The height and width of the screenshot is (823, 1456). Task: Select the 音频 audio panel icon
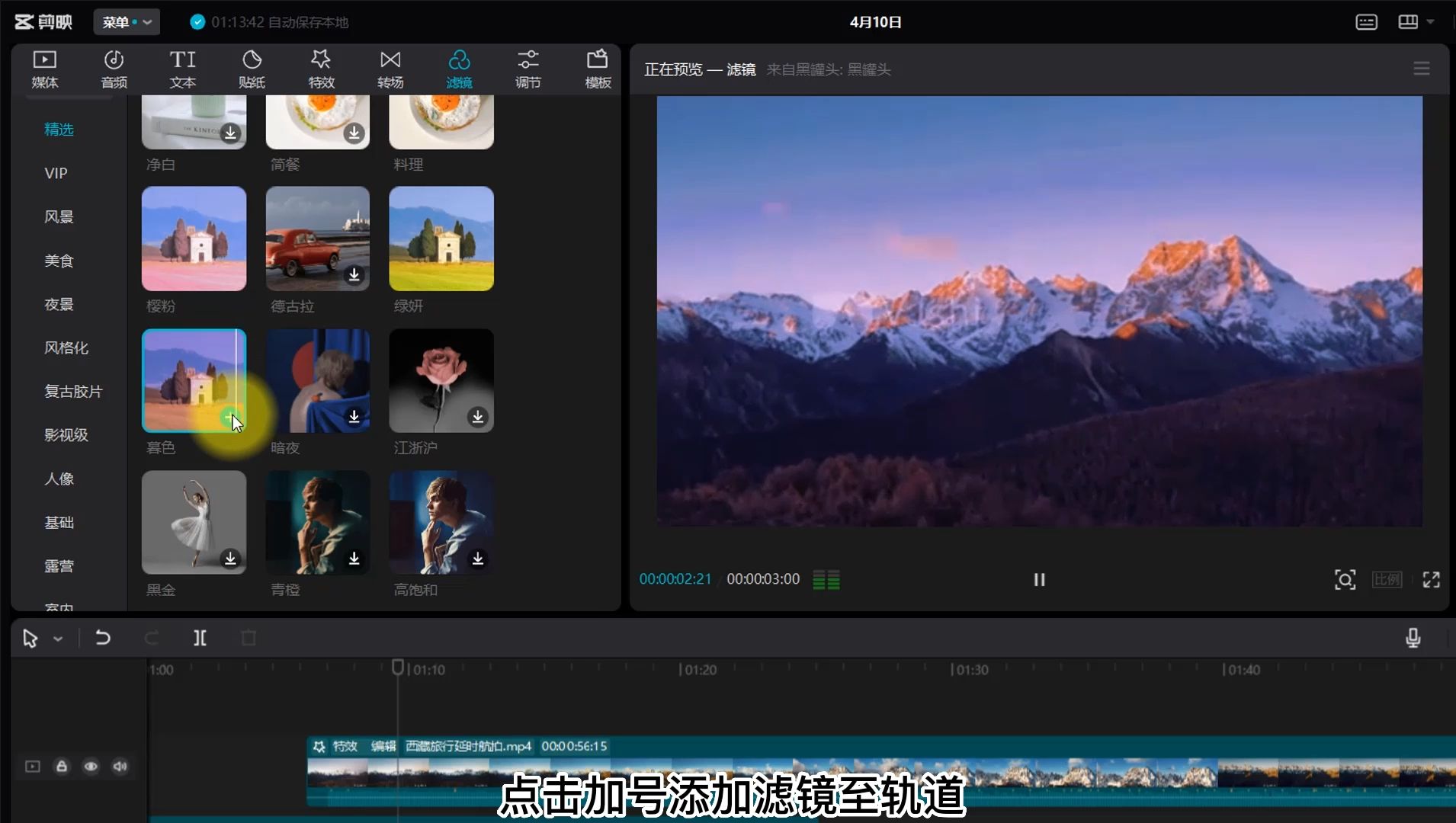coord(113,69)
